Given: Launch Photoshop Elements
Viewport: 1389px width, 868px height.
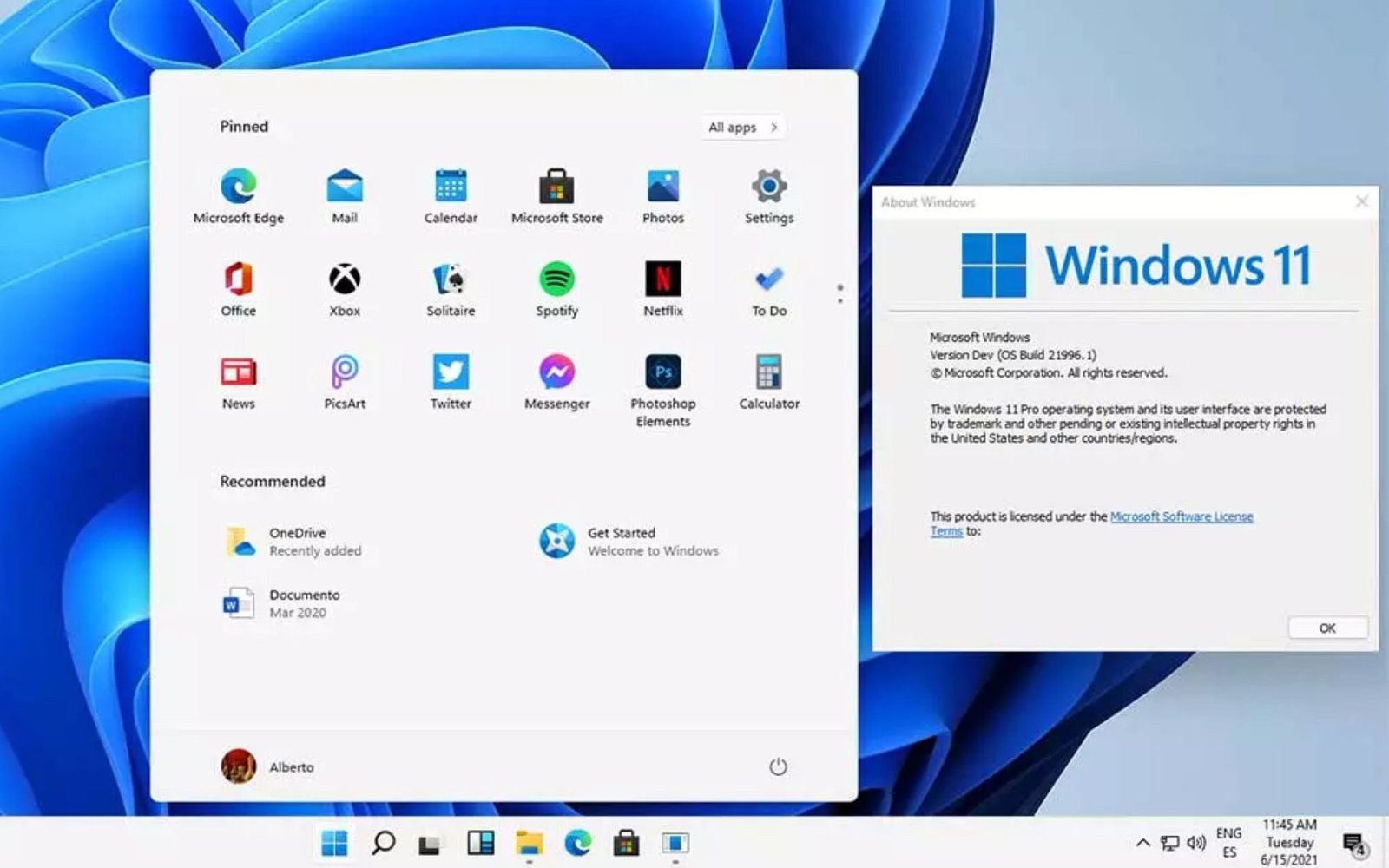Looking at the screenshot, I should (x=663, y=391).
